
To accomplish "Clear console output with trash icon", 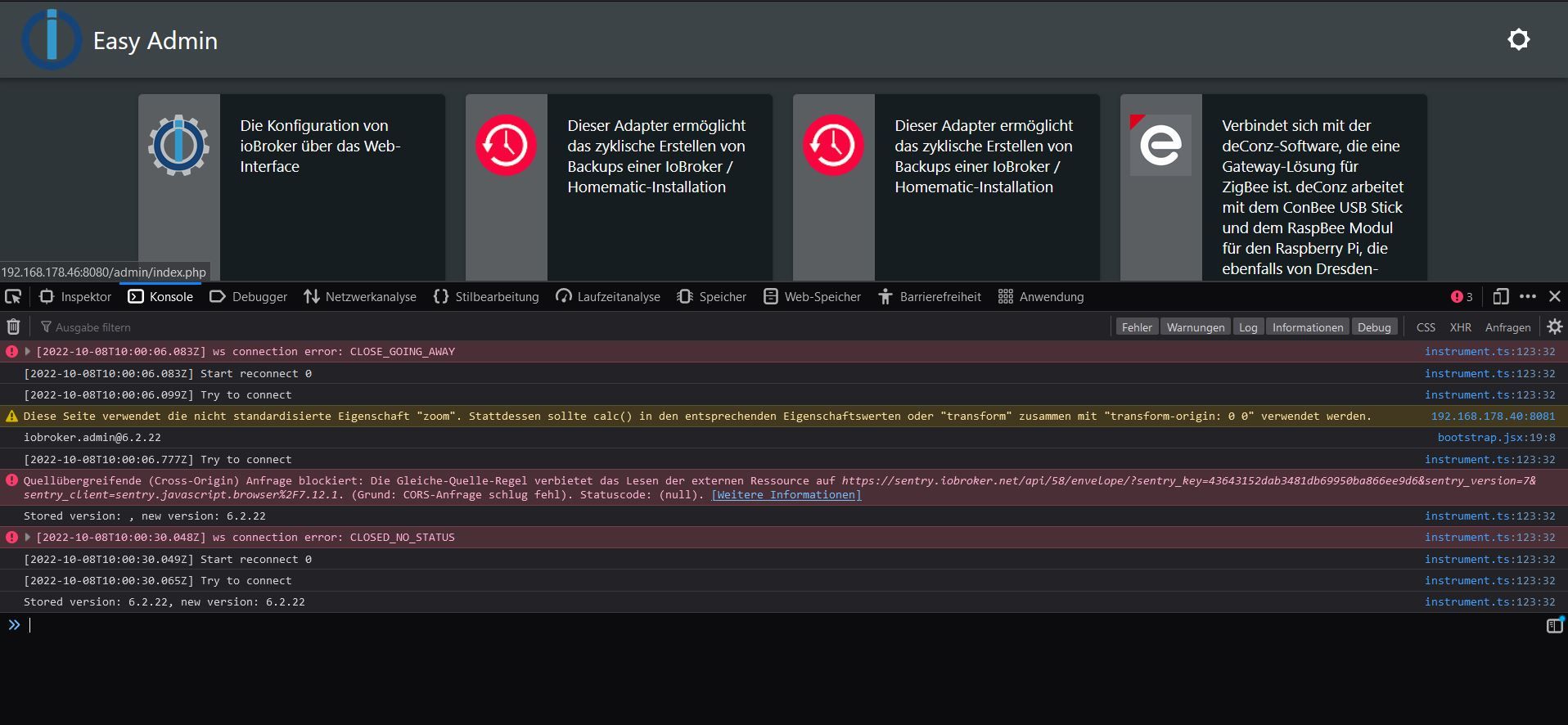I will click(13, 327).
